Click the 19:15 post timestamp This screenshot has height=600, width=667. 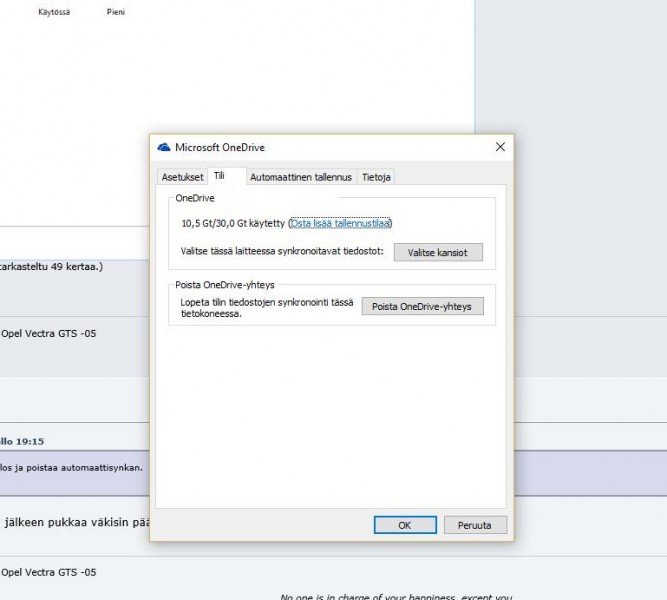click(30, 440)
